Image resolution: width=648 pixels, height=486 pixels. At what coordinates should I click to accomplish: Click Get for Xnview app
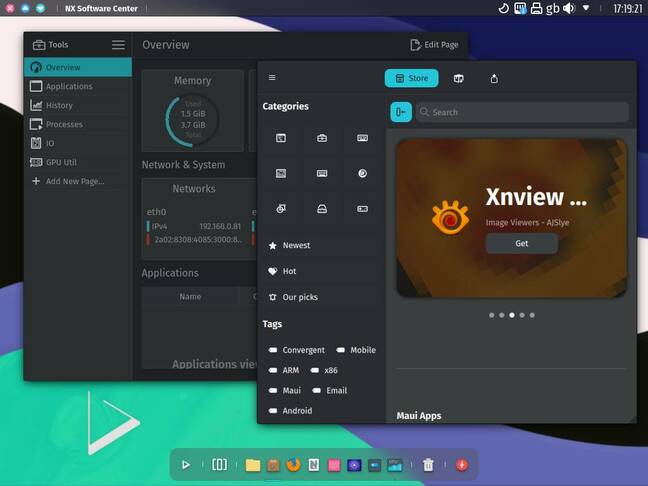(x=522, y=243)
